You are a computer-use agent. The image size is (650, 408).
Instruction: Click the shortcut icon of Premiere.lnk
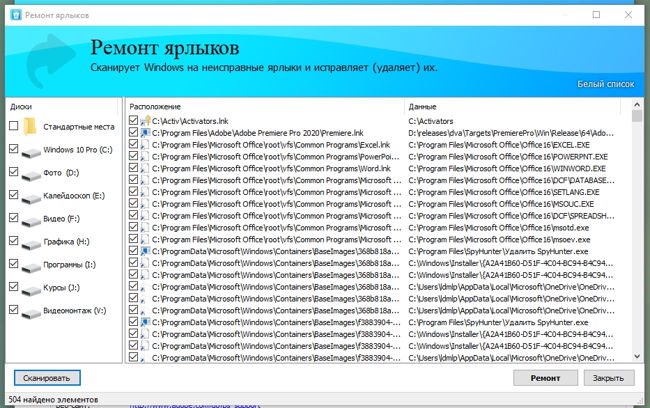tap(145, 133)
